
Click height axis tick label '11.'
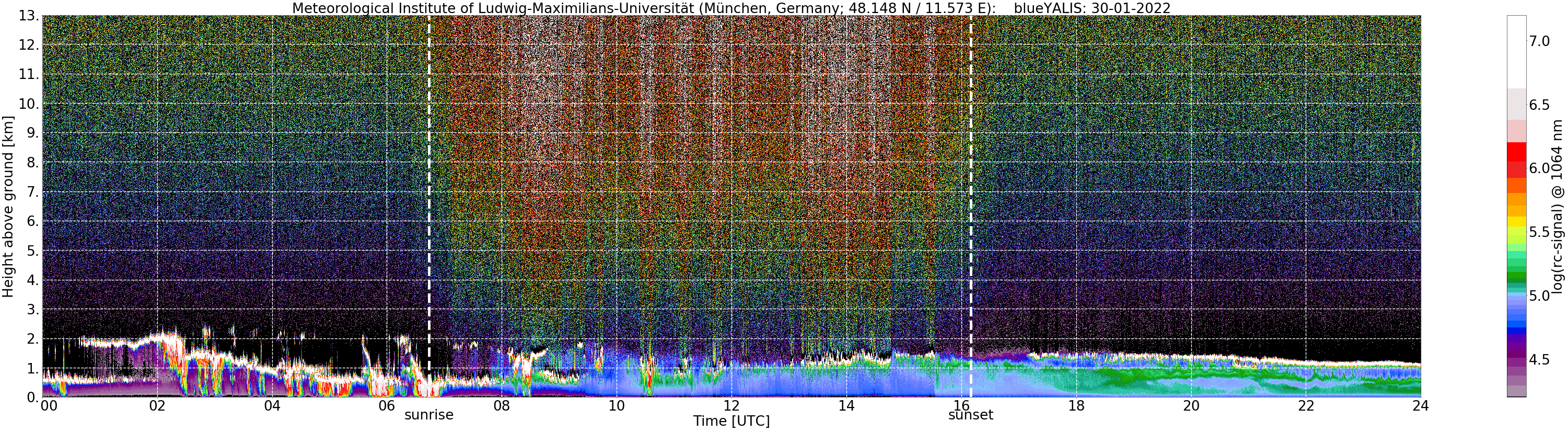[28, 74]
